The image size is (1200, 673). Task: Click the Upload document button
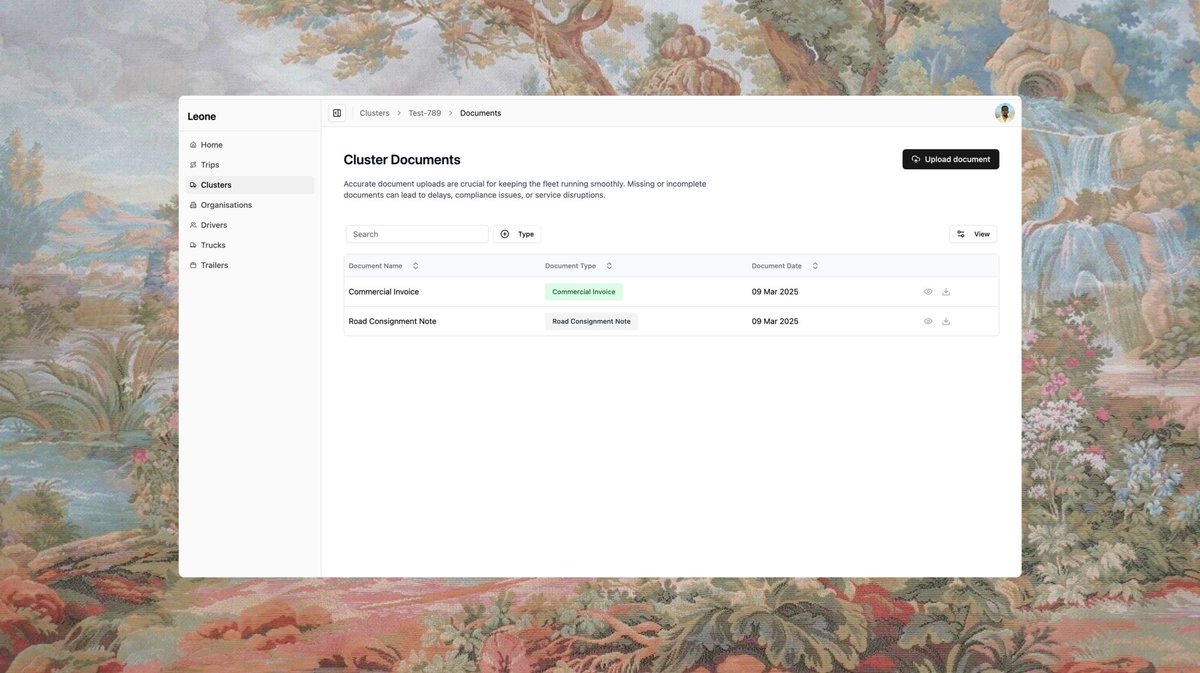click(x=950, y=159)
